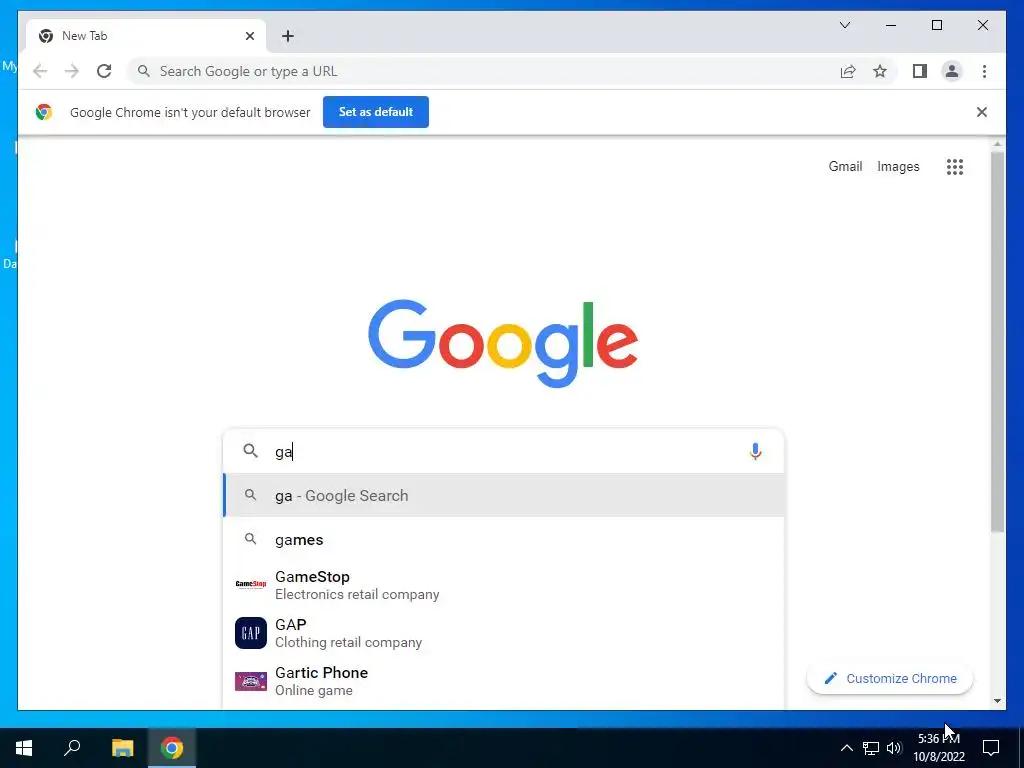Open the Gmail link
This screenshot has height=768, width=1024.
point(845,167)
